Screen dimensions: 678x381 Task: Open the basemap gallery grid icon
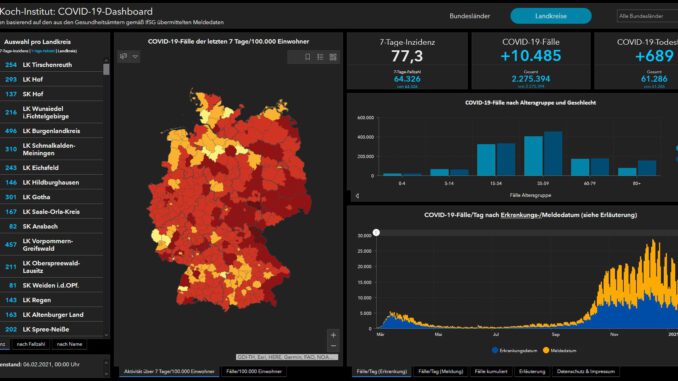click(x=333, y=57)
